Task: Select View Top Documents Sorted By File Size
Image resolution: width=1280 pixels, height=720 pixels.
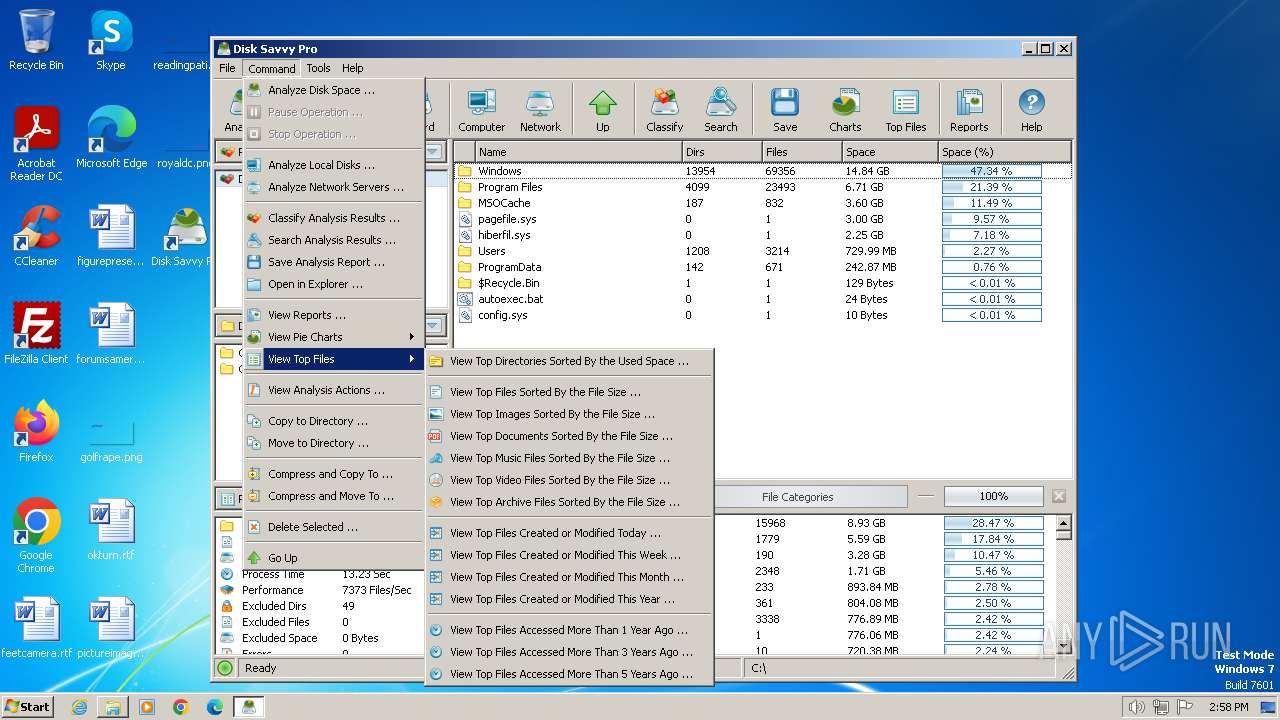Action: (x=569, y=436)
